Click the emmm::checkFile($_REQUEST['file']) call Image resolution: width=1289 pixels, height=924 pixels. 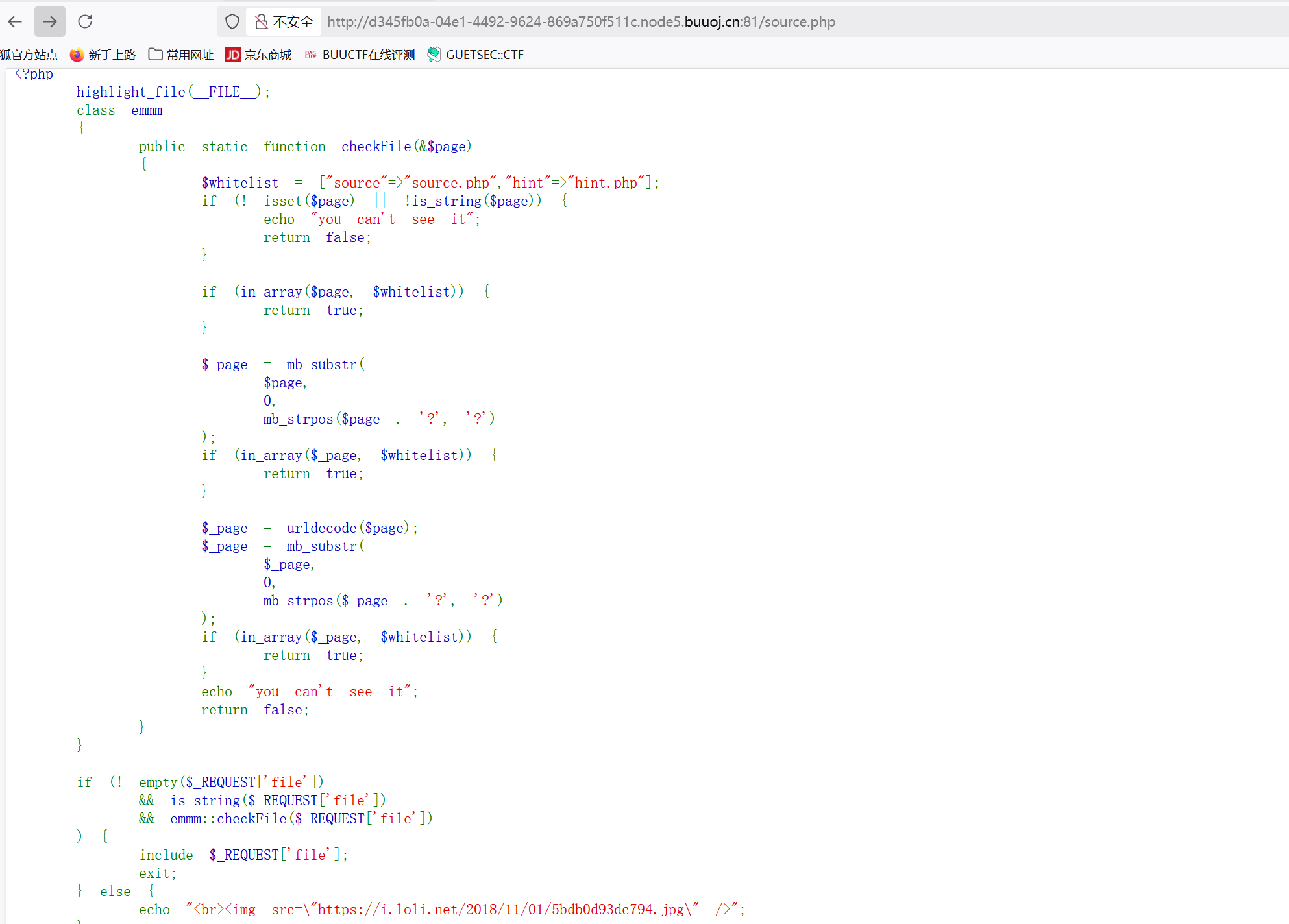pos(301,819)
